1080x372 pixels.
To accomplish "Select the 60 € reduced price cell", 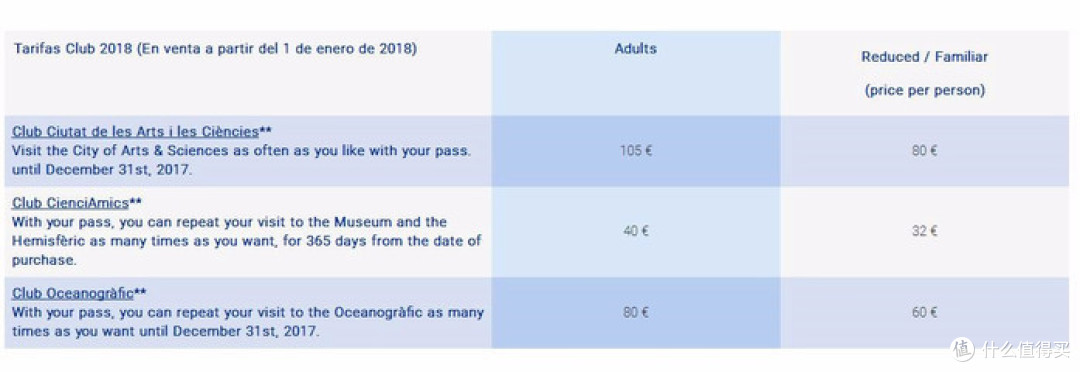I will [924, 312].
